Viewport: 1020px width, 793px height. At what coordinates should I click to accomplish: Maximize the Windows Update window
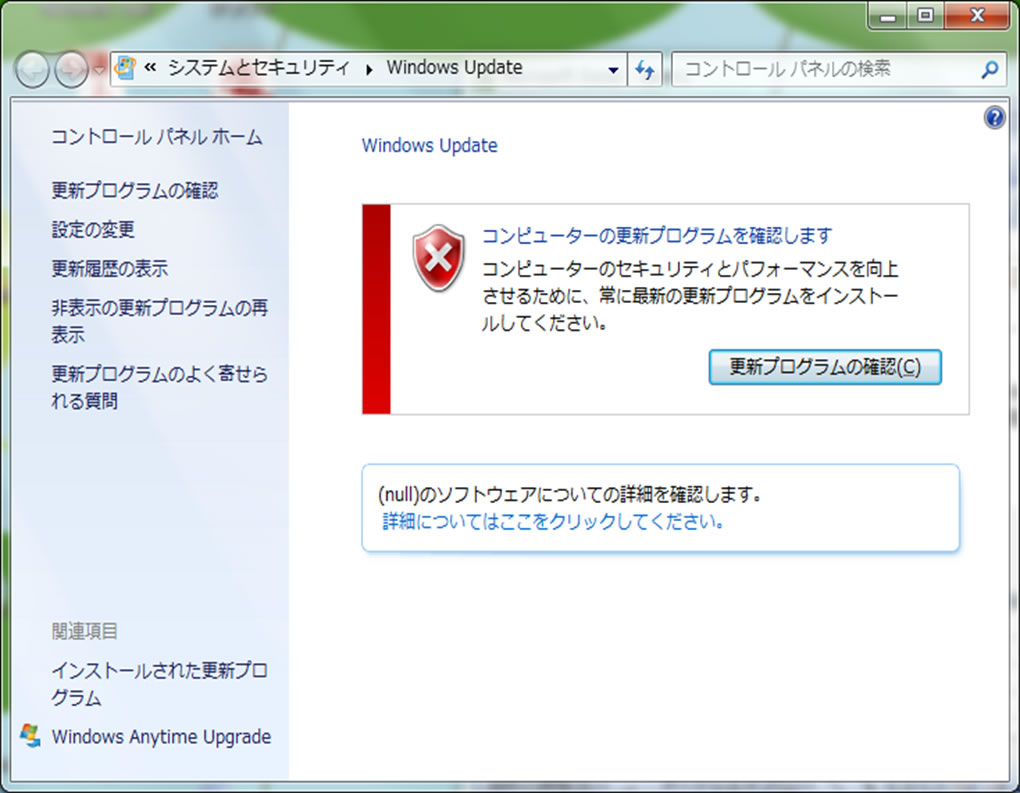[x=925, y=16]
